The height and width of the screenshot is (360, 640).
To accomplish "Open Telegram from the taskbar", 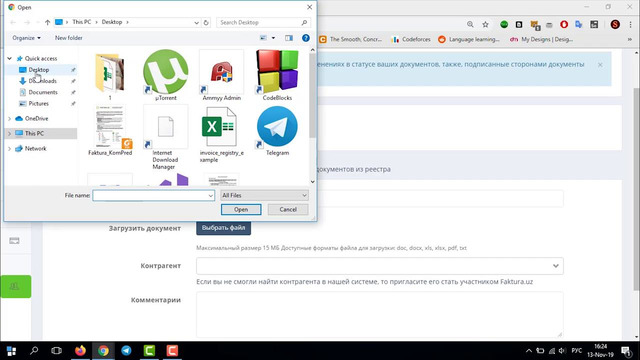I will pos(127,351).
